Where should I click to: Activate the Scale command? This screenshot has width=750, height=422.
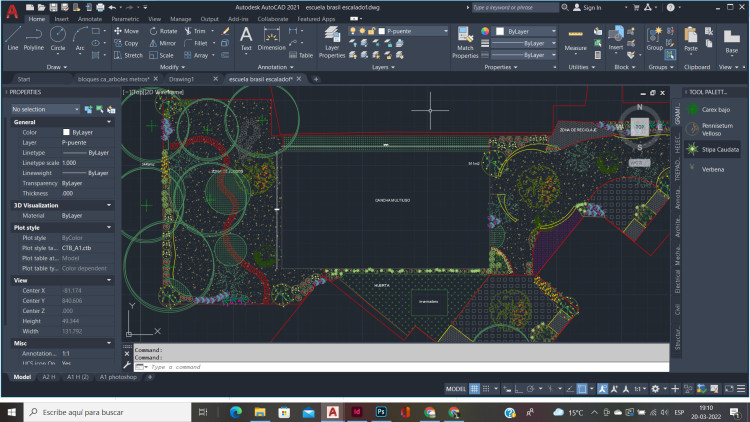click(162, 56)
